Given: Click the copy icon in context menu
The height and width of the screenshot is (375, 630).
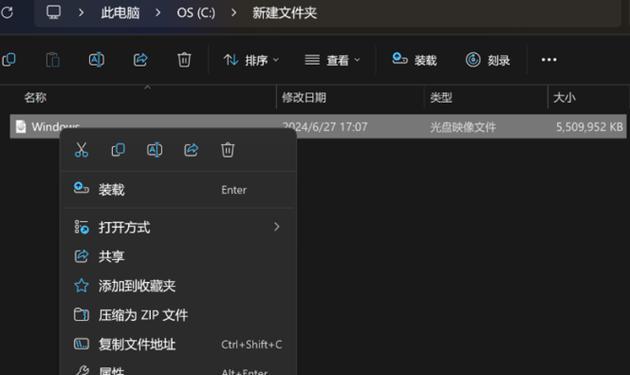Looking at the screenshot, I should click(x=118, y=150).
